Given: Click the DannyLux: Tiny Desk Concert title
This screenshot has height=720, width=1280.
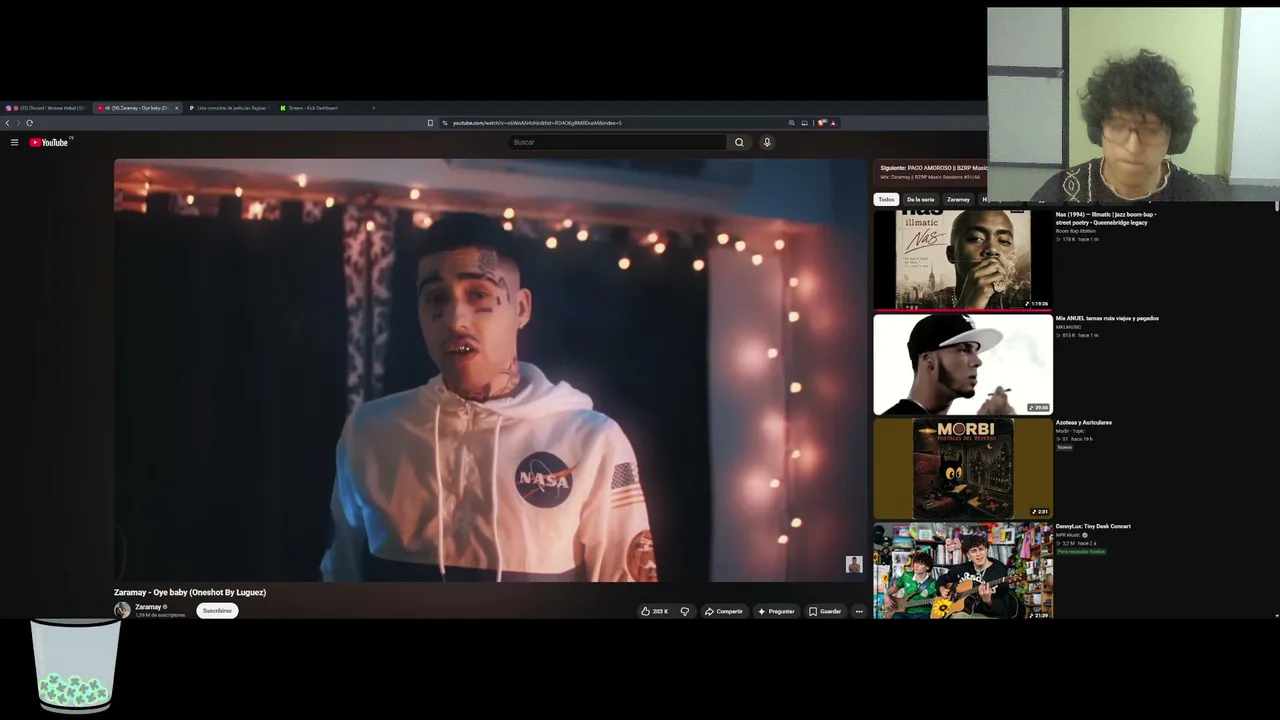Looking at the screenshot, I should click(1093, 526).
